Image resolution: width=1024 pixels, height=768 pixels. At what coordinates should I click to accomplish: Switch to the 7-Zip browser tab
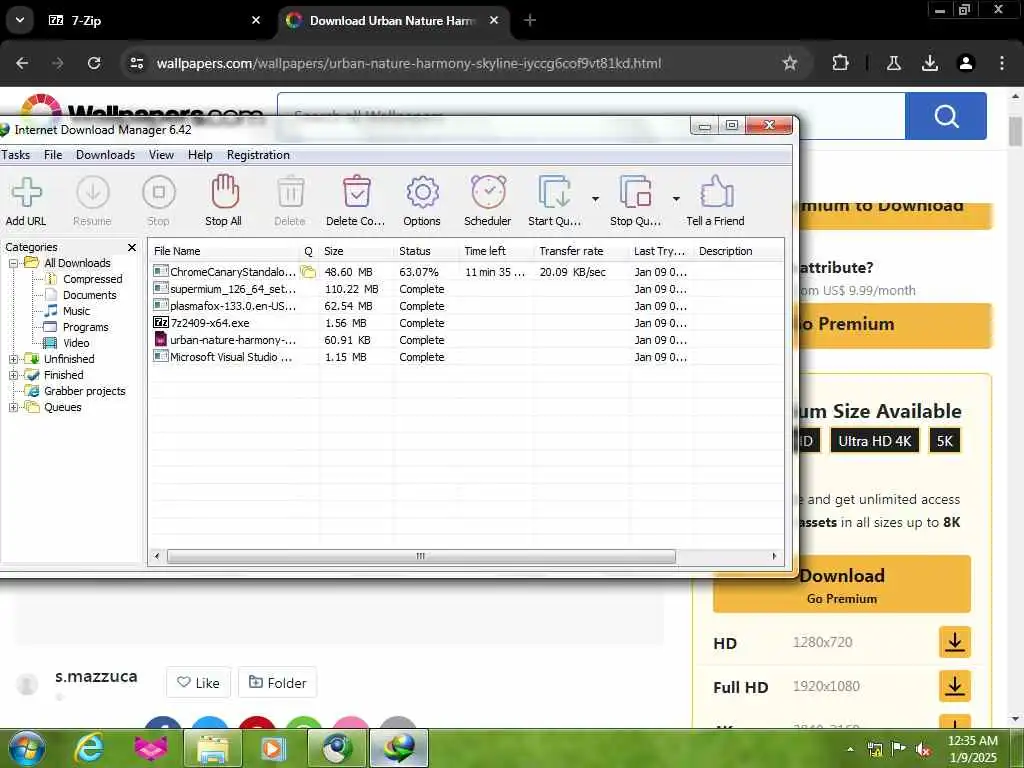point(155,20)
